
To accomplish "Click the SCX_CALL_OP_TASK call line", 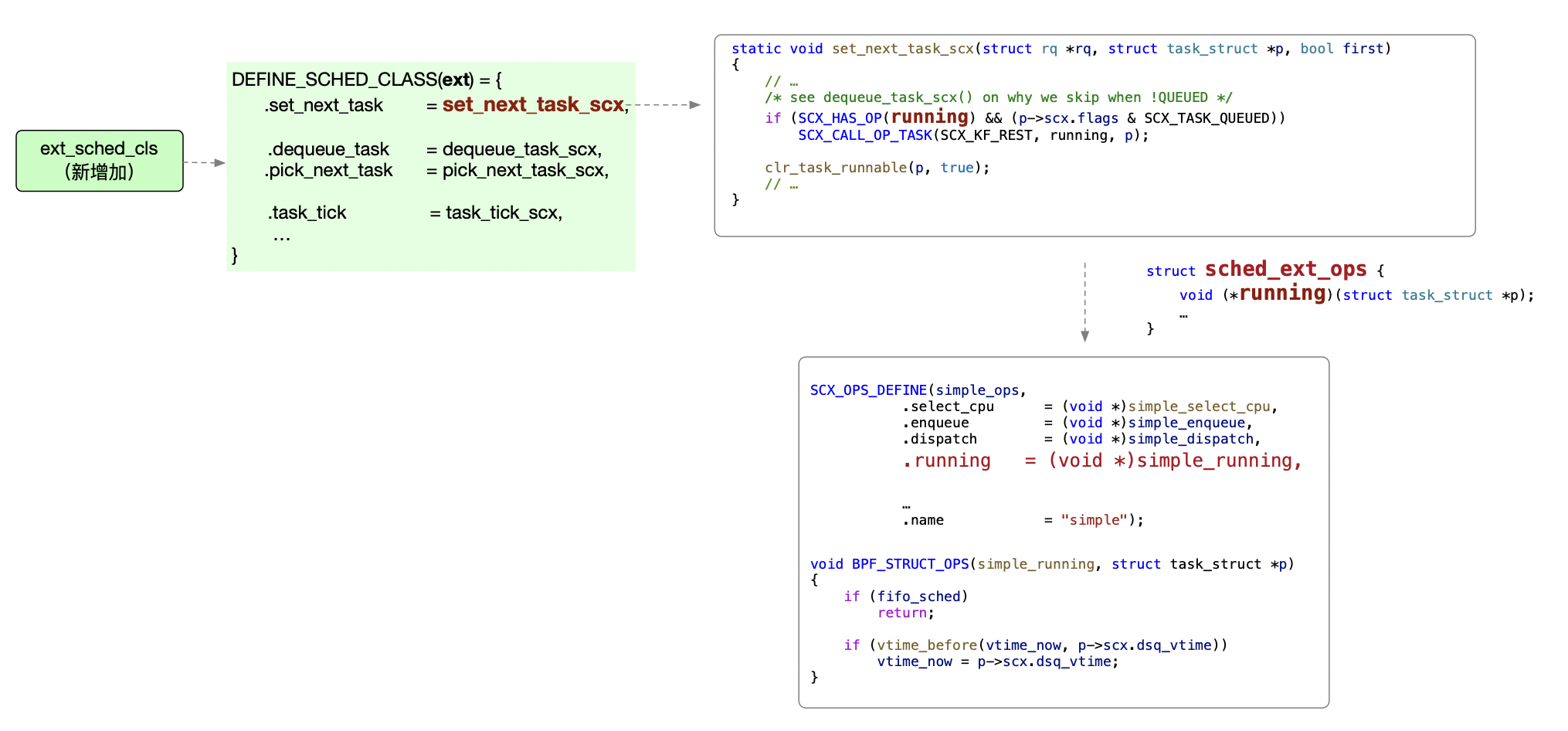I will pyautogui.click(x=973, y=135).
